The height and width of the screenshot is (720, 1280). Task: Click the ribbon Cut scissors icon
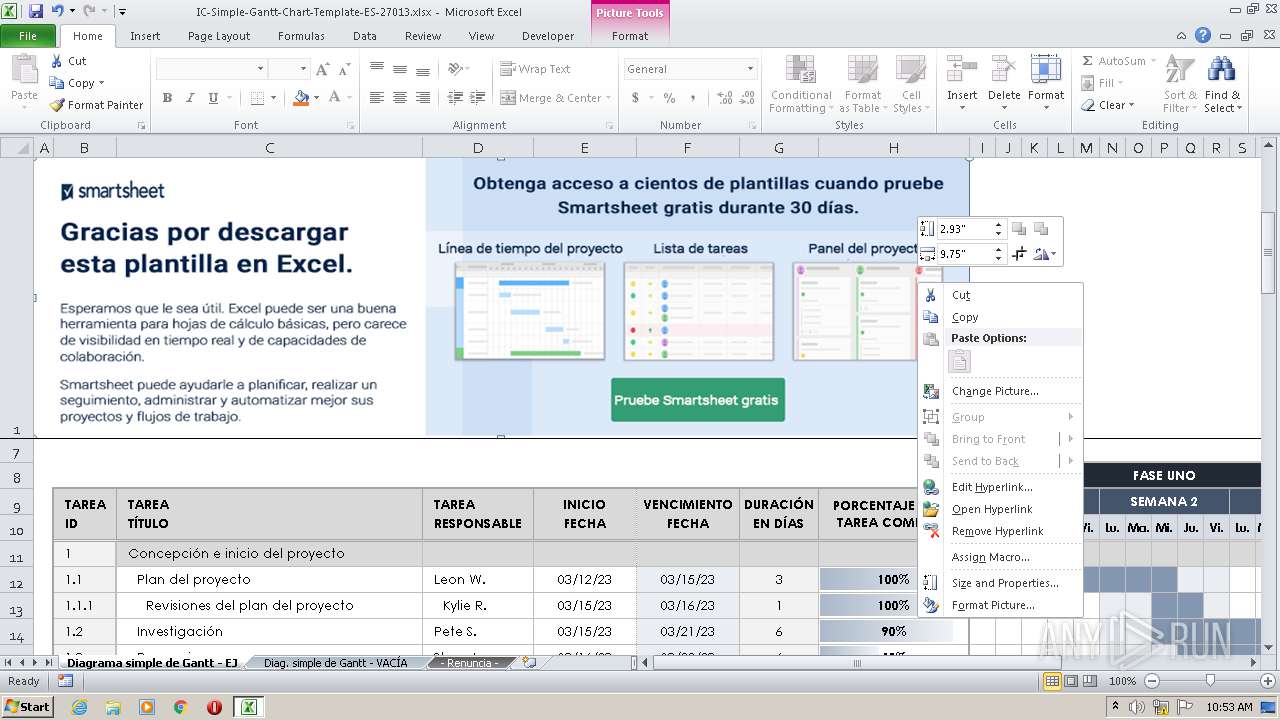tap(56, 61)
